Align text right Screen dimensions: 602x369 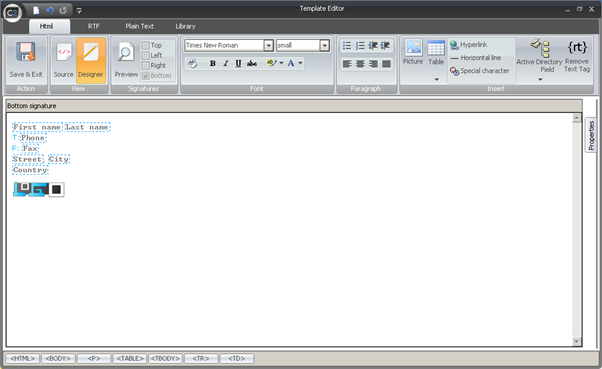[x=373, y=64]
